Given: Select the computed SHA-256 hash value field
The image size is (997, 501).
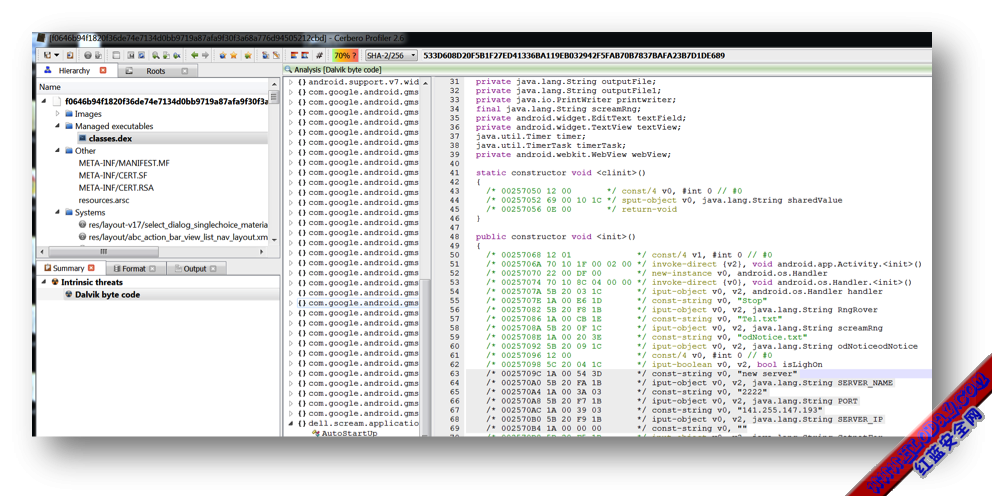Looking at the screenshot, I should tap(574, 55).
